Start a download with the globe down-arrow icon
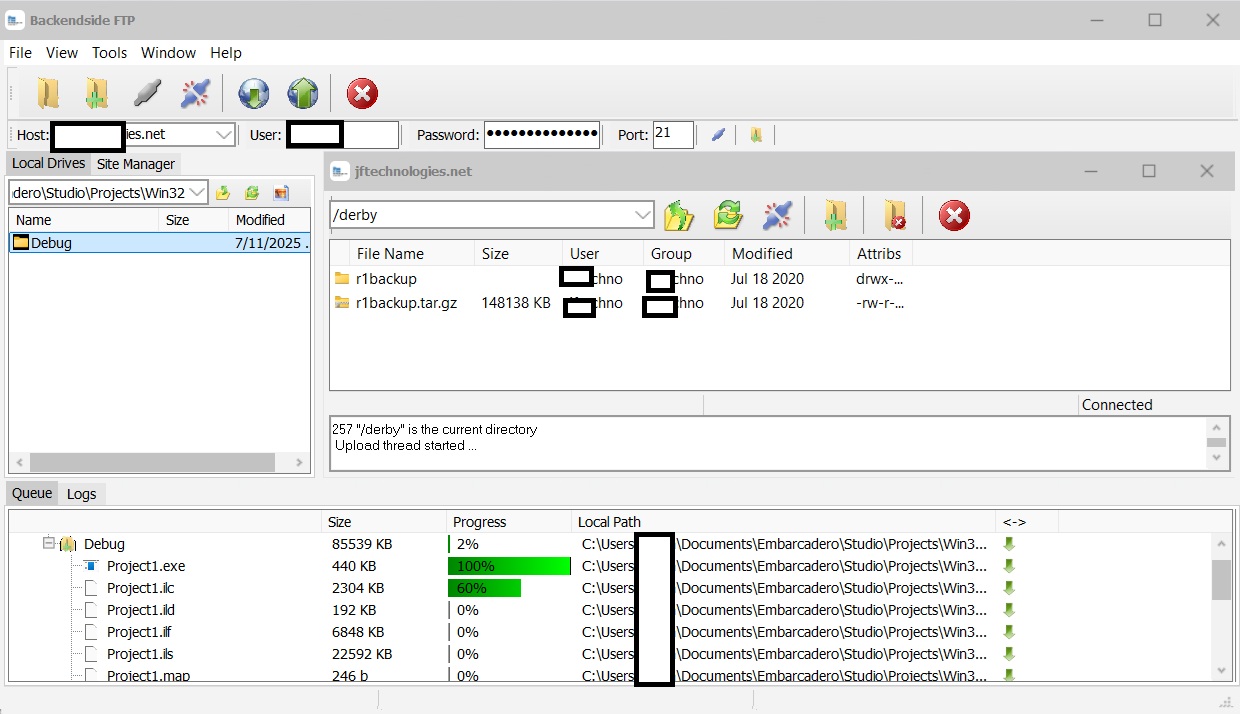 tap(253, 93)
